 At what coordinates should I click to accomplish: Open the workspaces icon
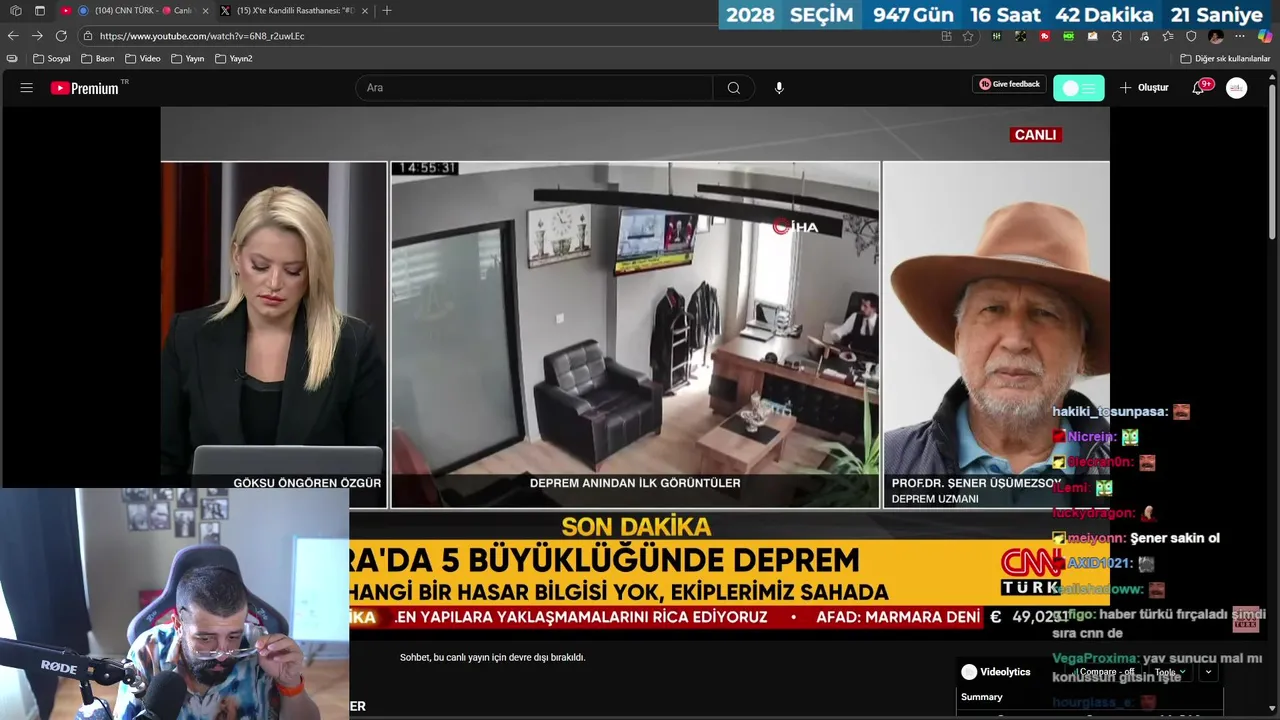point(15,10)
